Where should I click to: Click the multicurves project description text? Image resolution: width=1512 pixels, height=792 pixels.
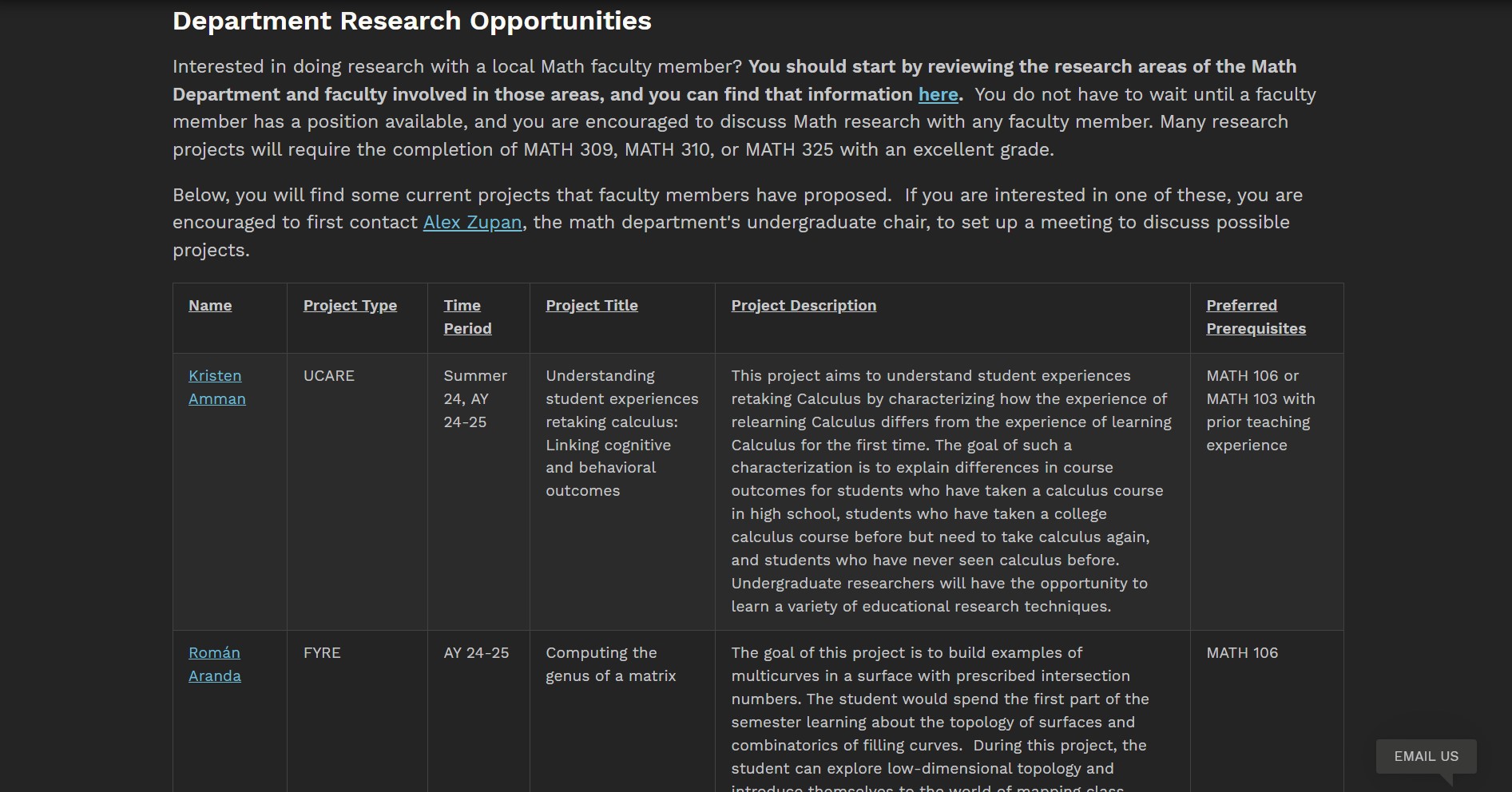pos(939,711)
